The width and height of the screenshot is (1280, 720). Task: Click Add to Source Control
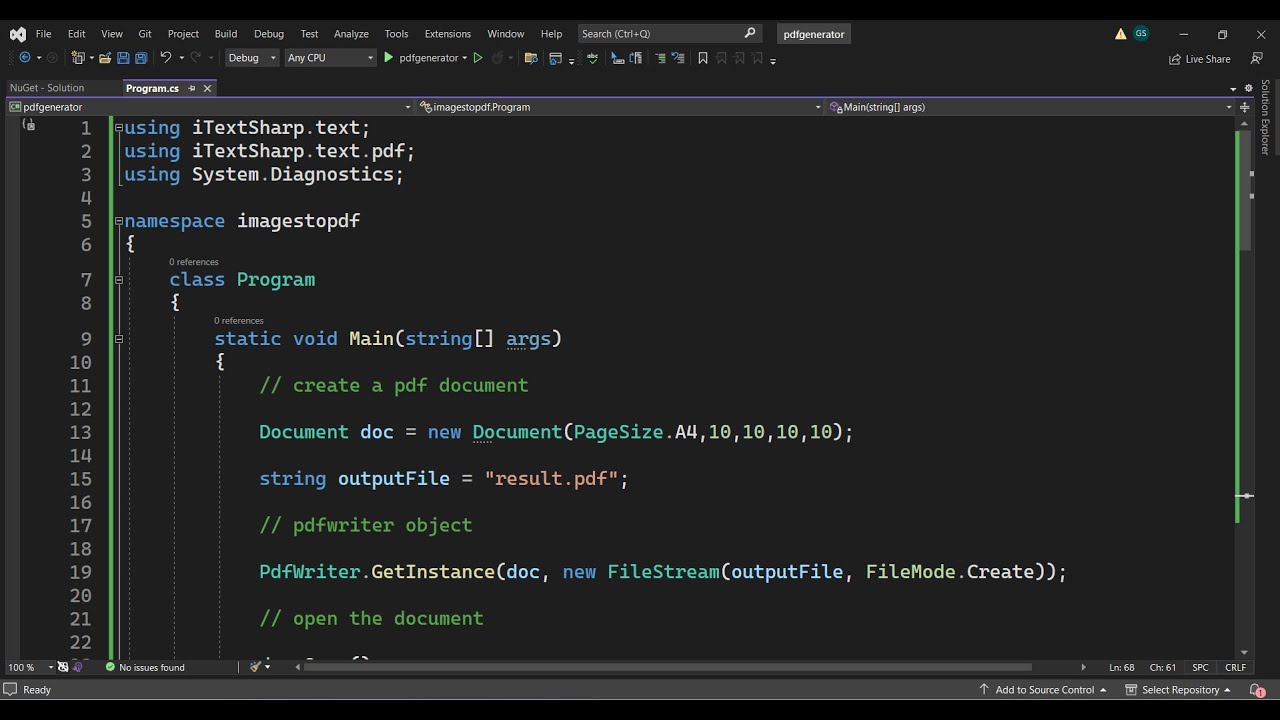pos(1043,690)
